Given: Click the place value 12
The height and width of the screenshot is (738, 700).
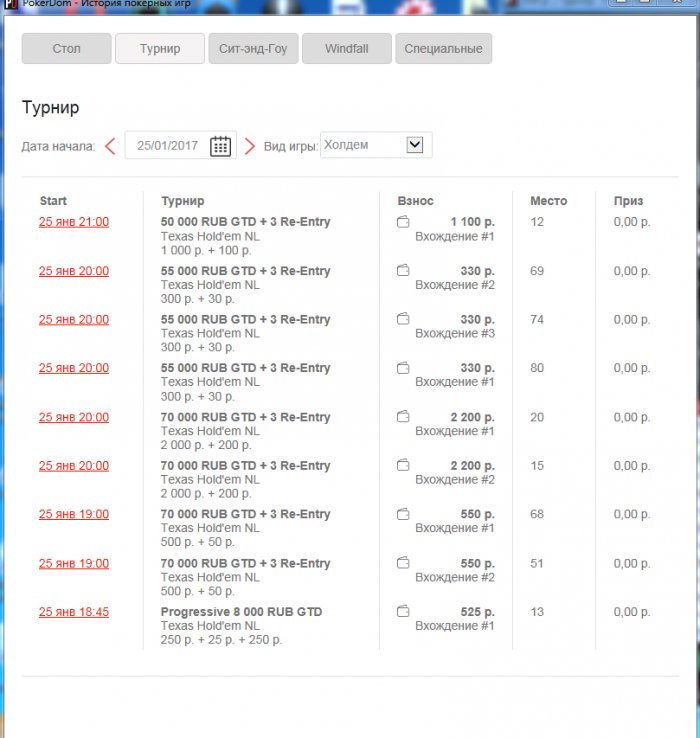Looking at the screenshot, I should pos(537,222).
